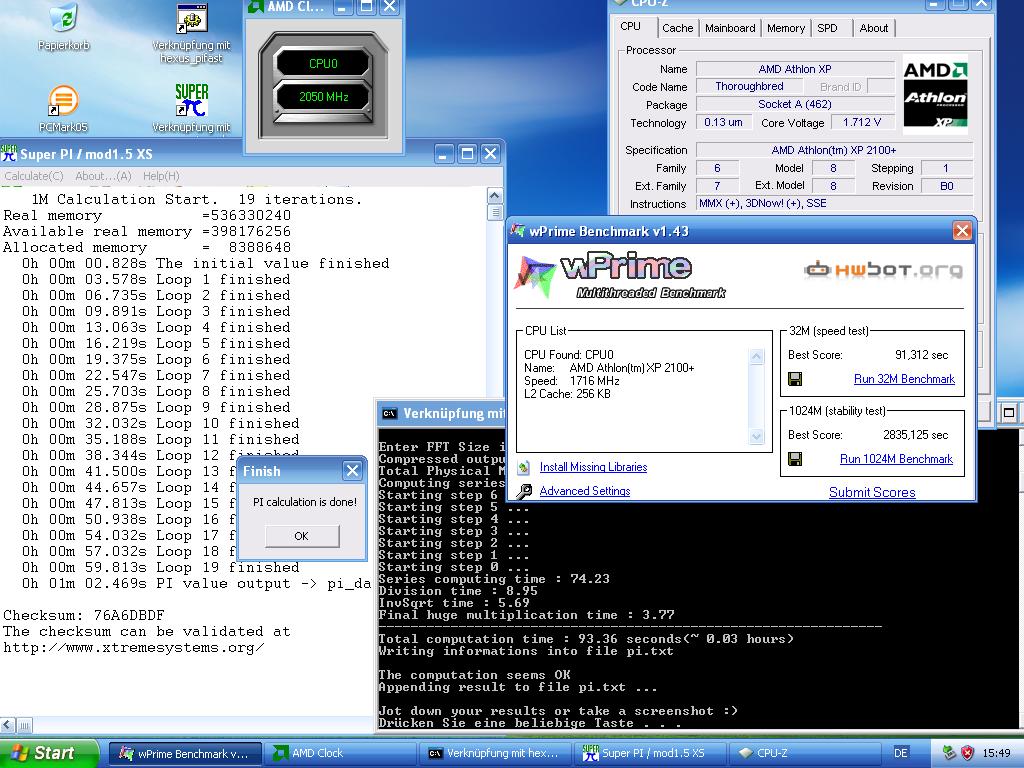Open the PCMark05 desktop shortcut
This screenshot has width=1024, height=768.
63,101
